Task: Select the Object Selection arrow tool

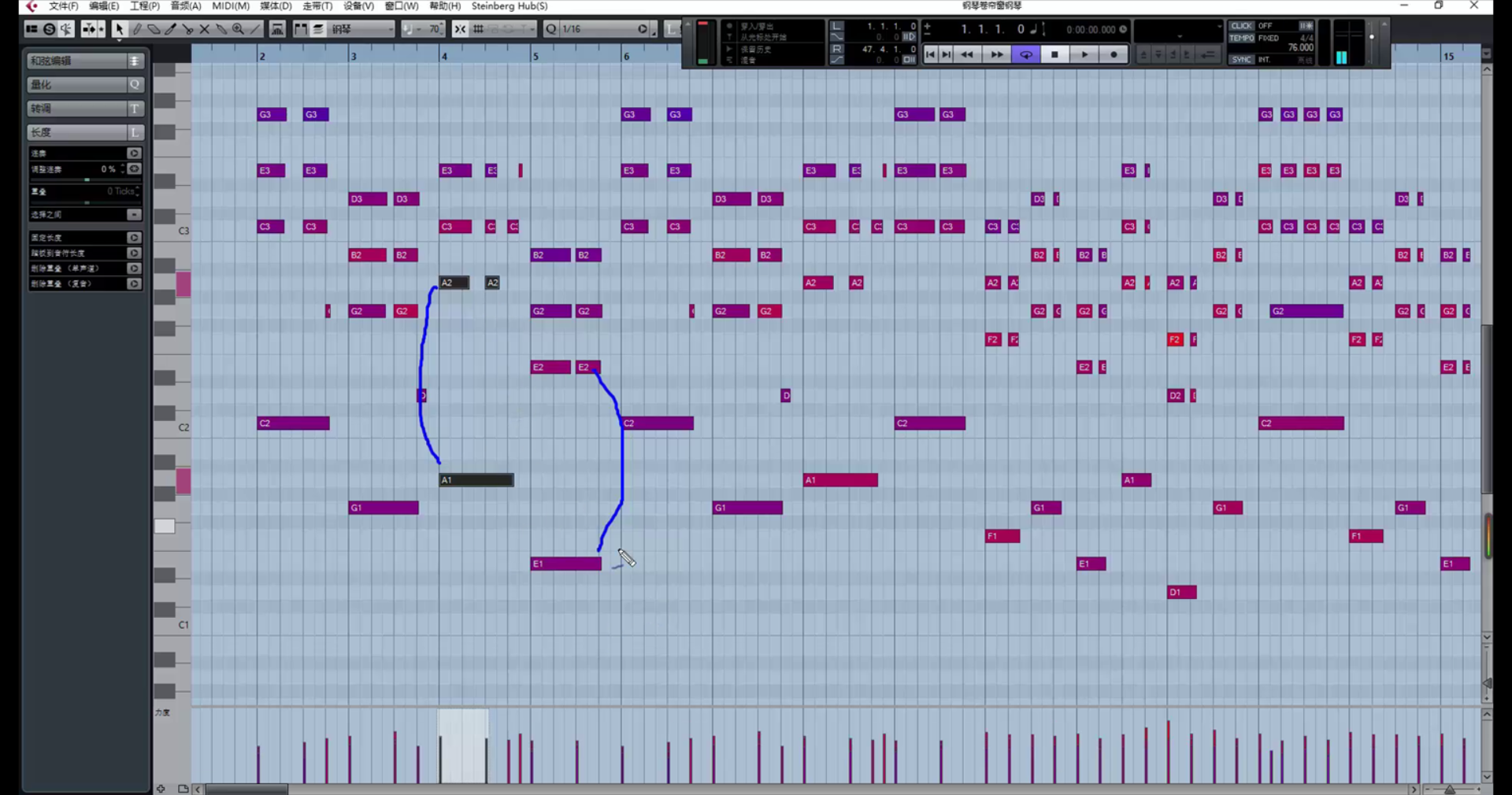Action: click(119, 29)
